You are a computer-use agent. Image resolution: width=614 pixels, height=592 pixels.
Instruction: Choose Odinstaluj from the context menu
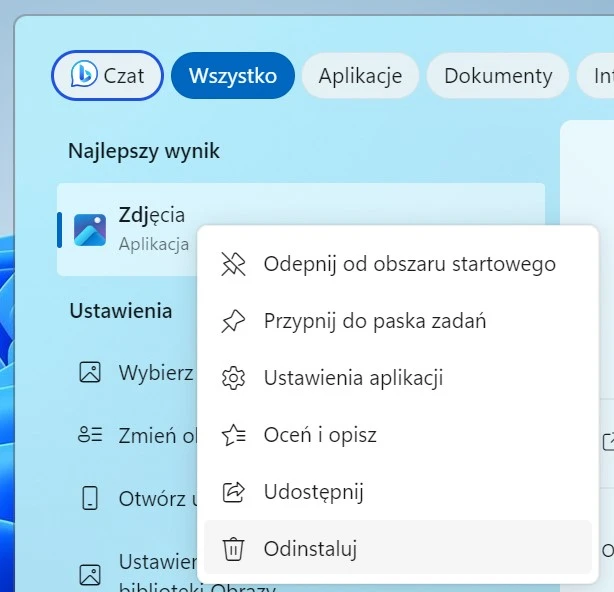pos(310,549)
